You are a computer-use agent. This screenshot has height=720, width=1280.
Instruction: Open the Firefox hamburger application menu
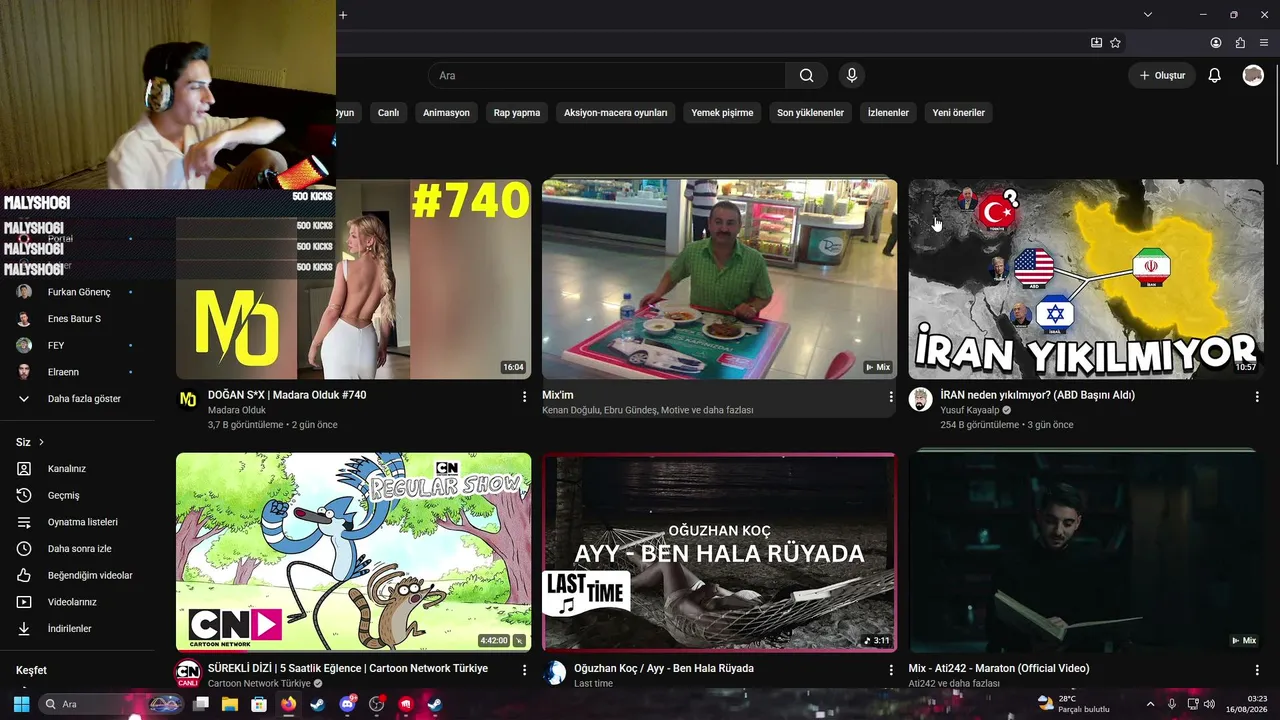coord(1264,43)
